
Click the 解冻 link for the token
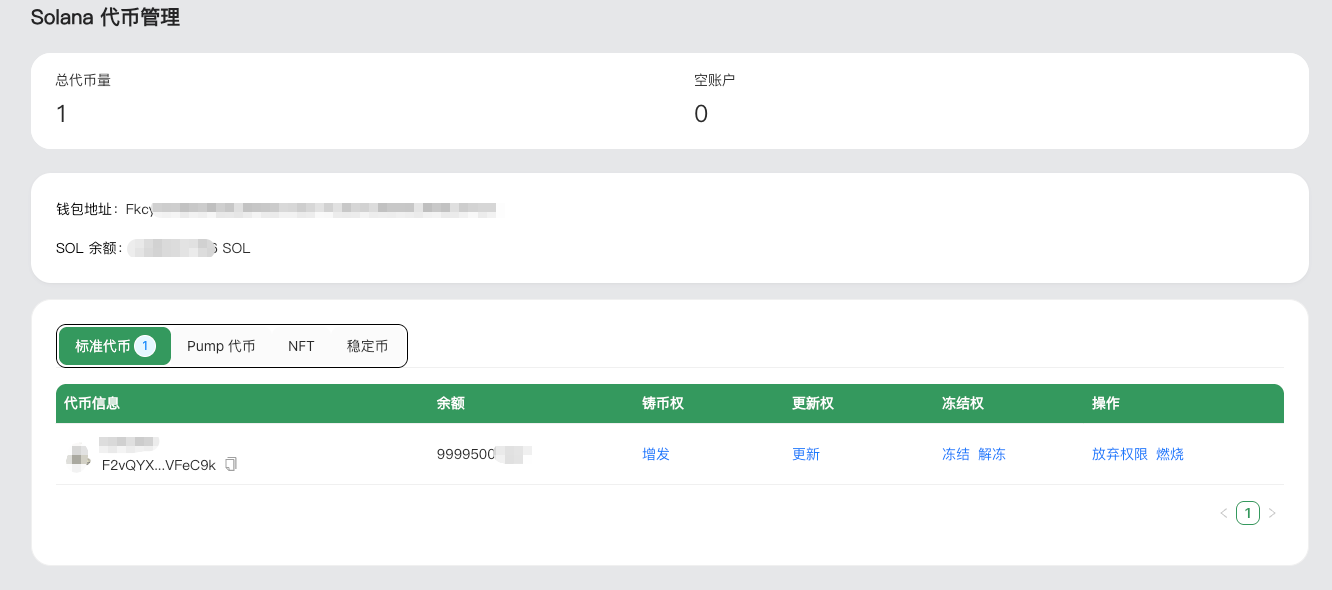pos(992,454)
